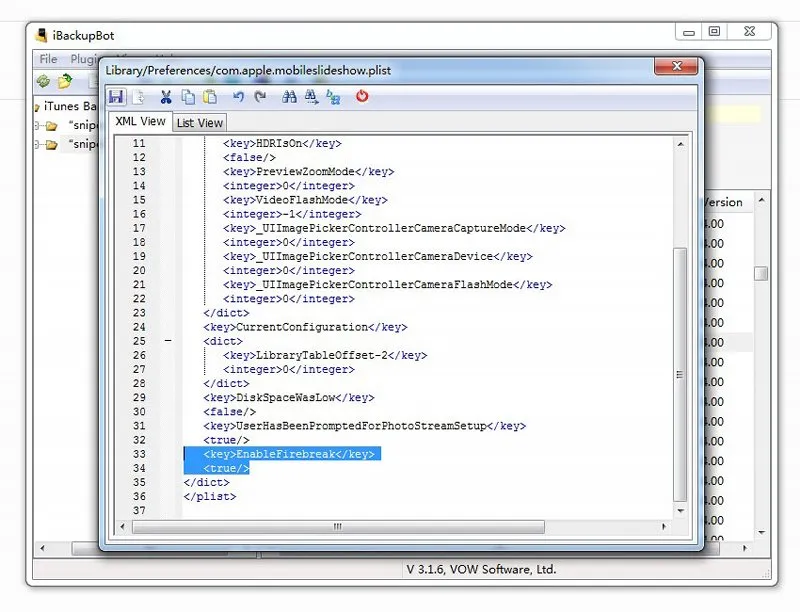Maximize the iBackupBot main window
This screenshot has width=800, height=612.
tap(714, 32)
